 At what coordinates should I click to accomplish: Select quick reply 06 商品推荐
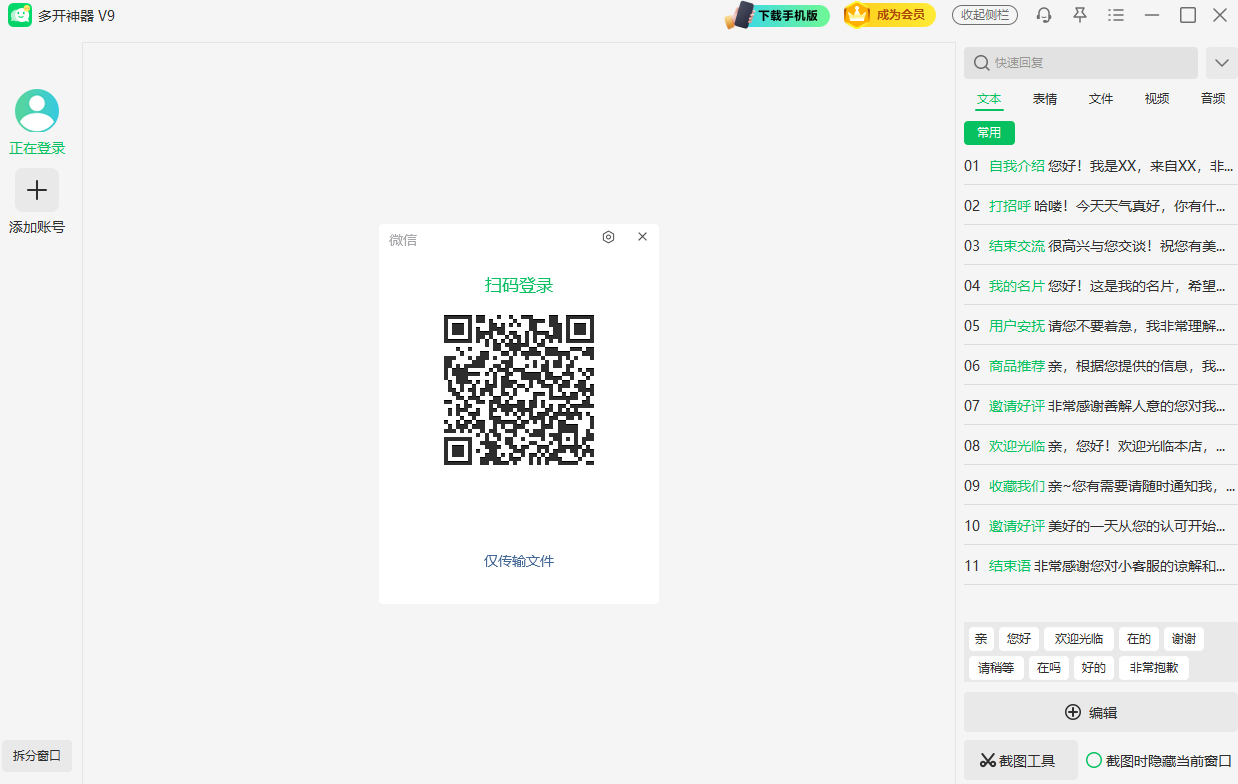1101,366
